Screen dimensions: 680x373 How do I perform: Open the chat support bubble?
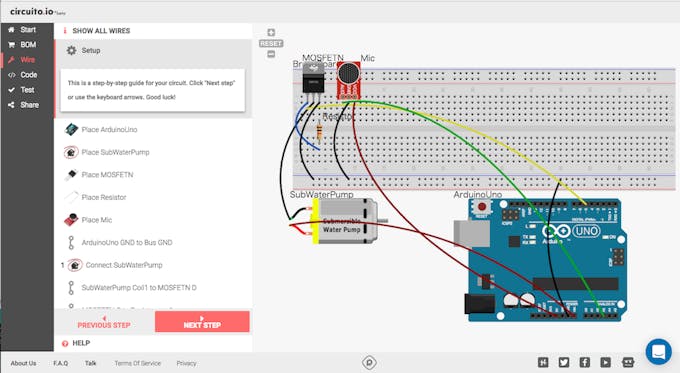pos(658,351)
